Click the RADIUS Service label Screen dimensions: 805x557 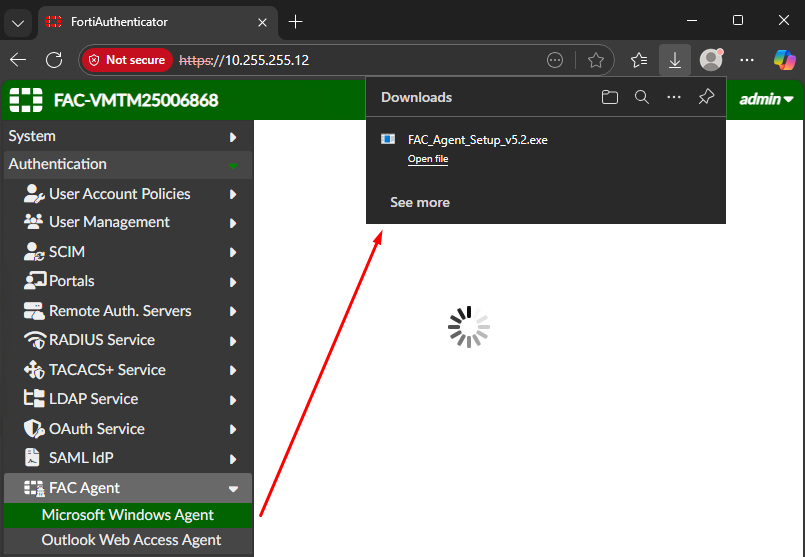(102, 340)
